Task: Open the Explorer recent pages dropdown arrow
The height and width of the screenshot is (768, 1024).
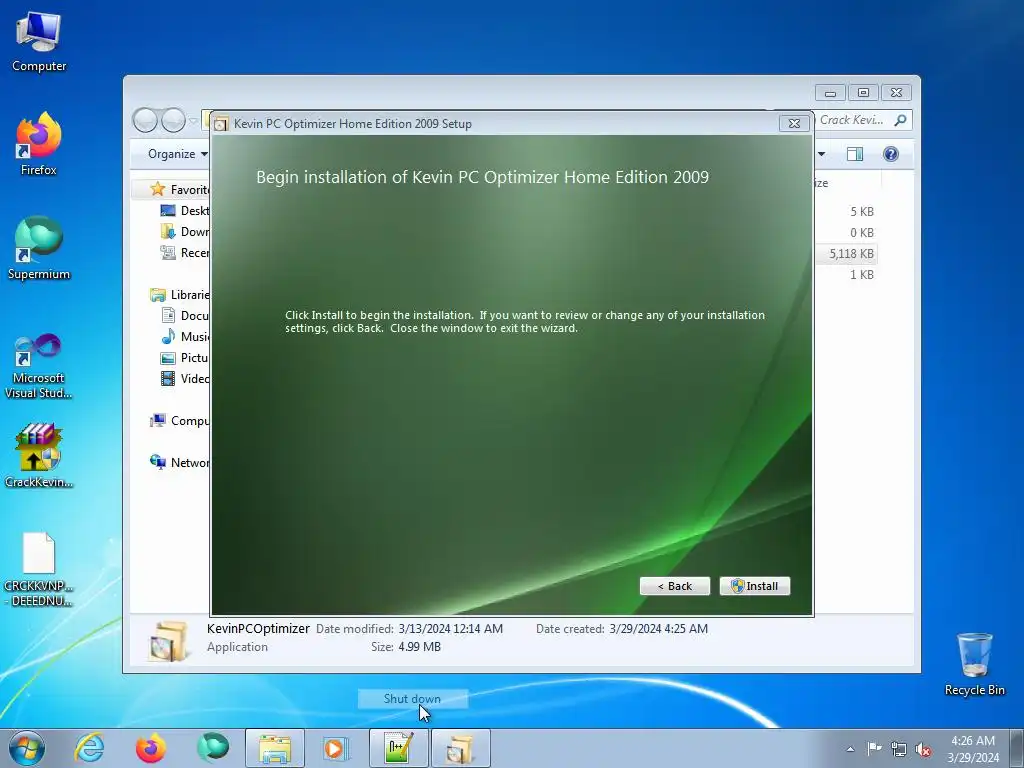Action: tap(193, 121)
